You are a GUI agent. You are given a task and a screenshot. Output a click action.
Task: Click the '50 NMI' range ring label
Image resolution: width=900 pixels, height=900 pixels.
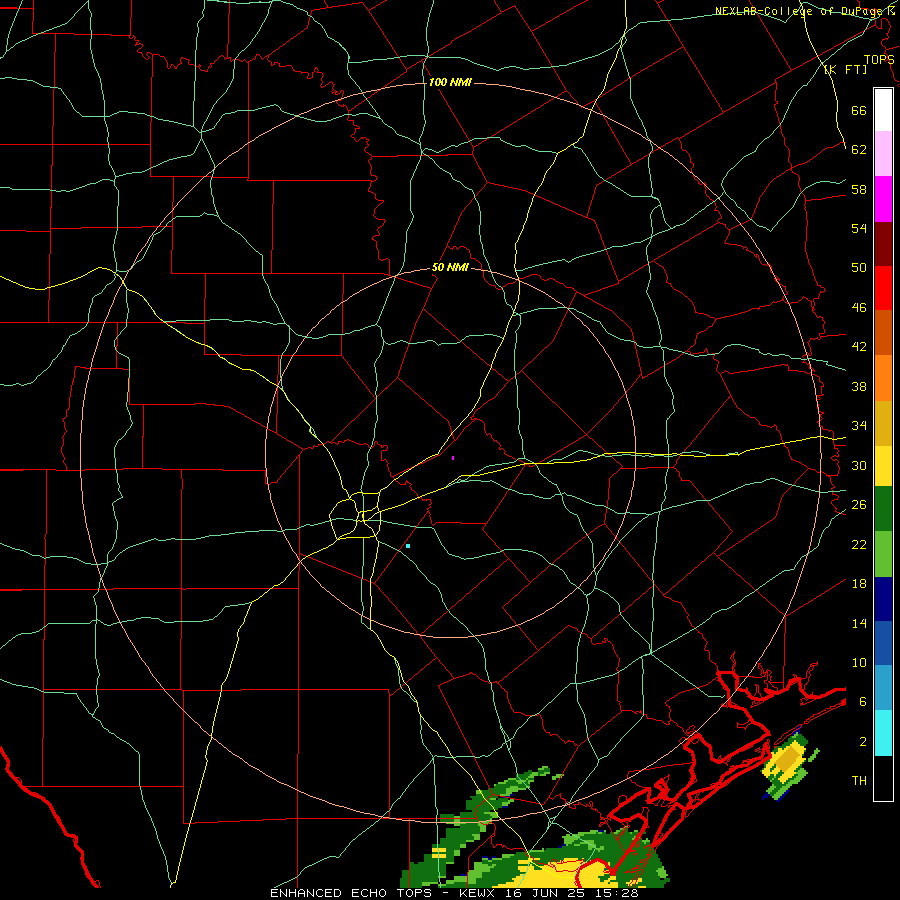tap(450, 267)
